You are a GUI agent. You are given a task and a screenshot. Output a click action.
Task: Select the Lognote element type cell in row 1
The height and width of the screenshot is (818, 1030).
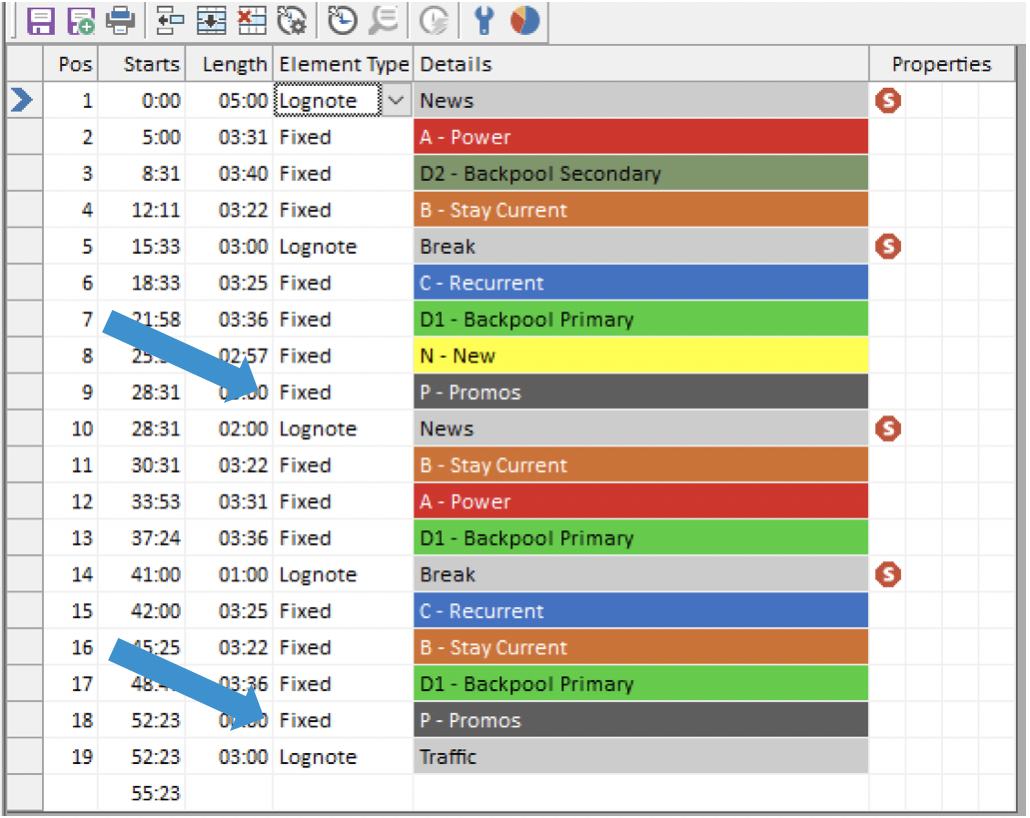click(x=326, y=101)
